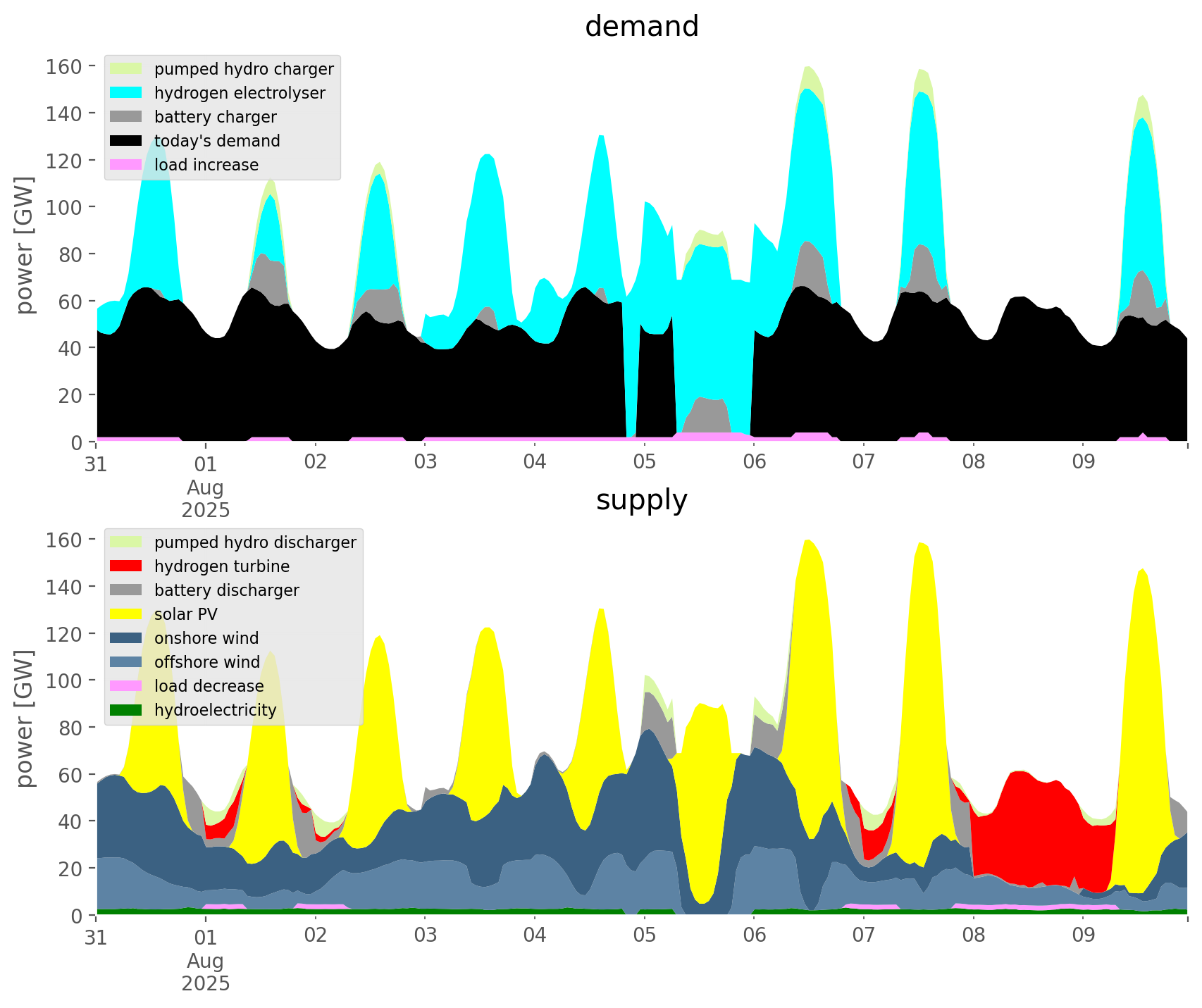This screenshot has height=1008, width=1202.
Task: Click the 'supply' chart title
Action: (x=641, y=500)
